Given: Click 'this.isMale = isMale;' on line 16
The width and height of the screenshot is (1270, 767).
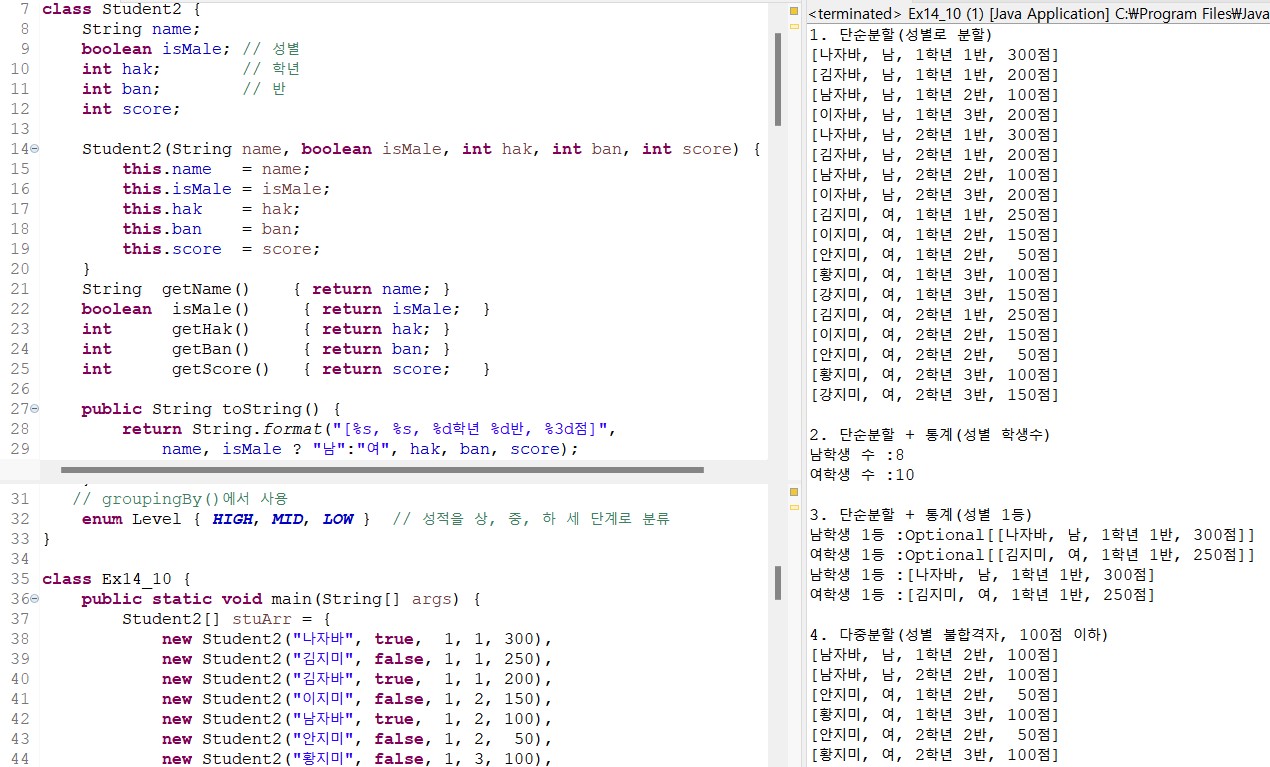Looking at the screenshot, I should coord(226,189).
